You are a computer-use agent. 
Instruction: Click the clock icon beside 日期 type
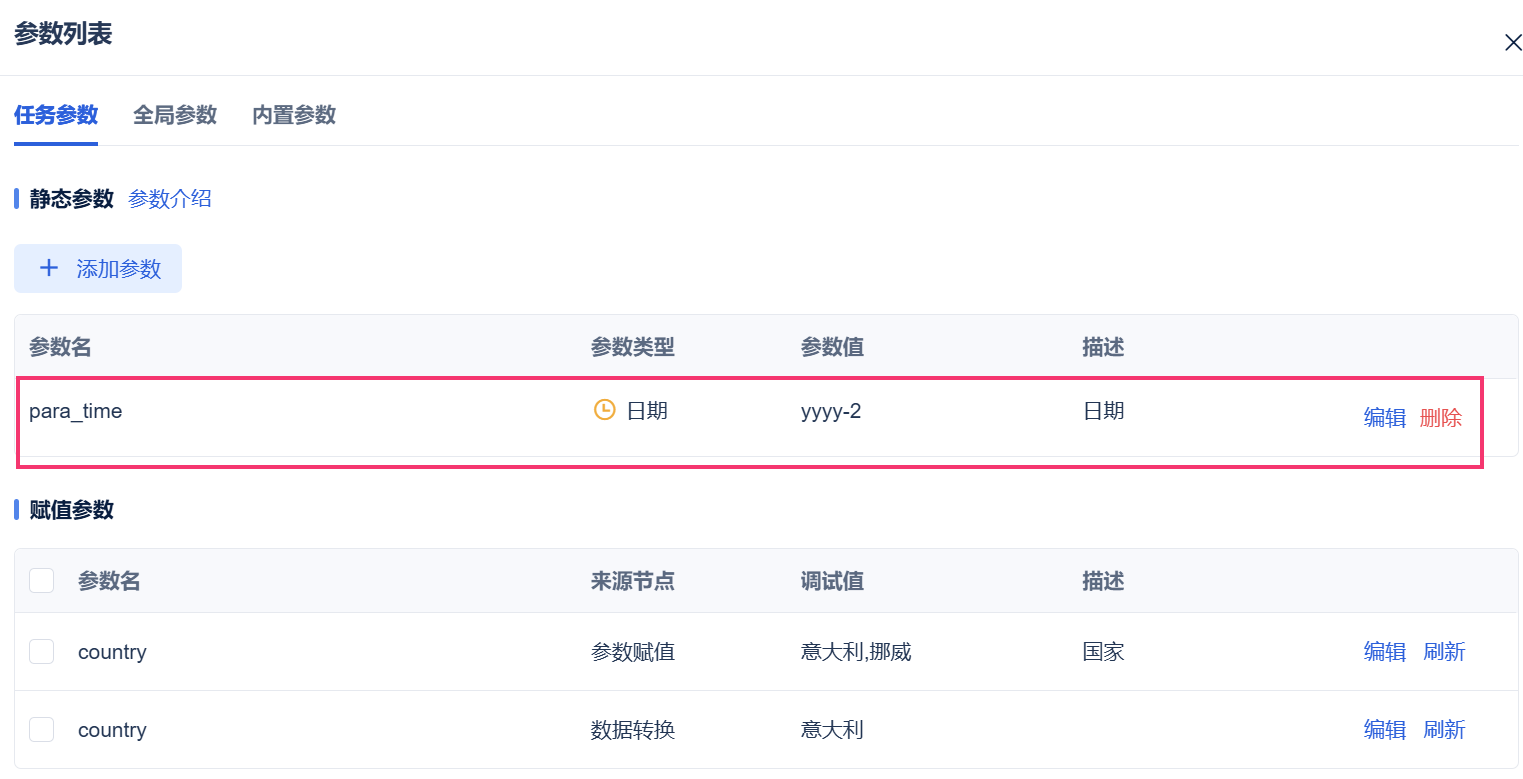click(604, 410)
